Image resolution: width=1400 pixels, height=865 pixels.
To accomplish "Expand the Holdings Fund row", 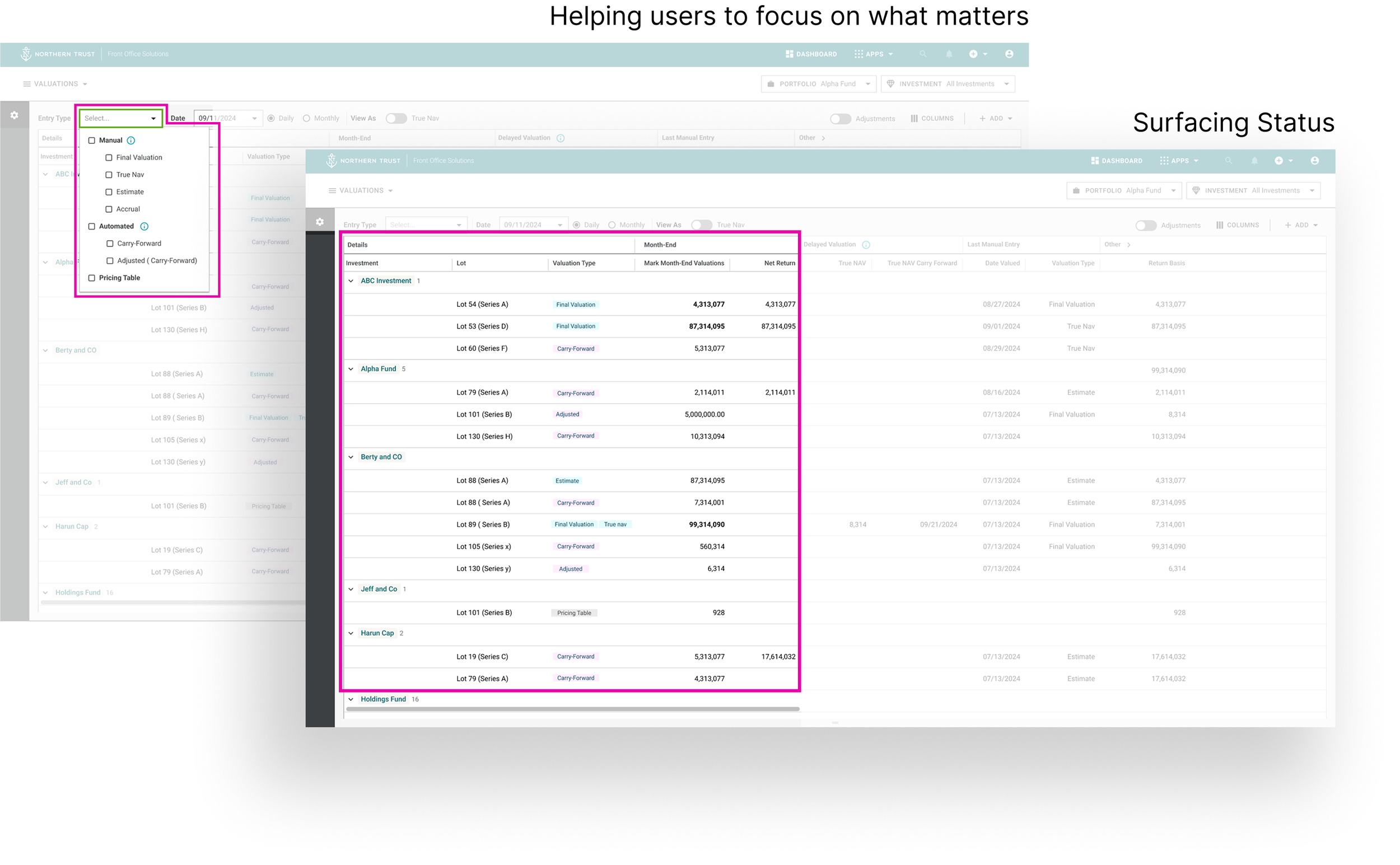I will point(351,700).
